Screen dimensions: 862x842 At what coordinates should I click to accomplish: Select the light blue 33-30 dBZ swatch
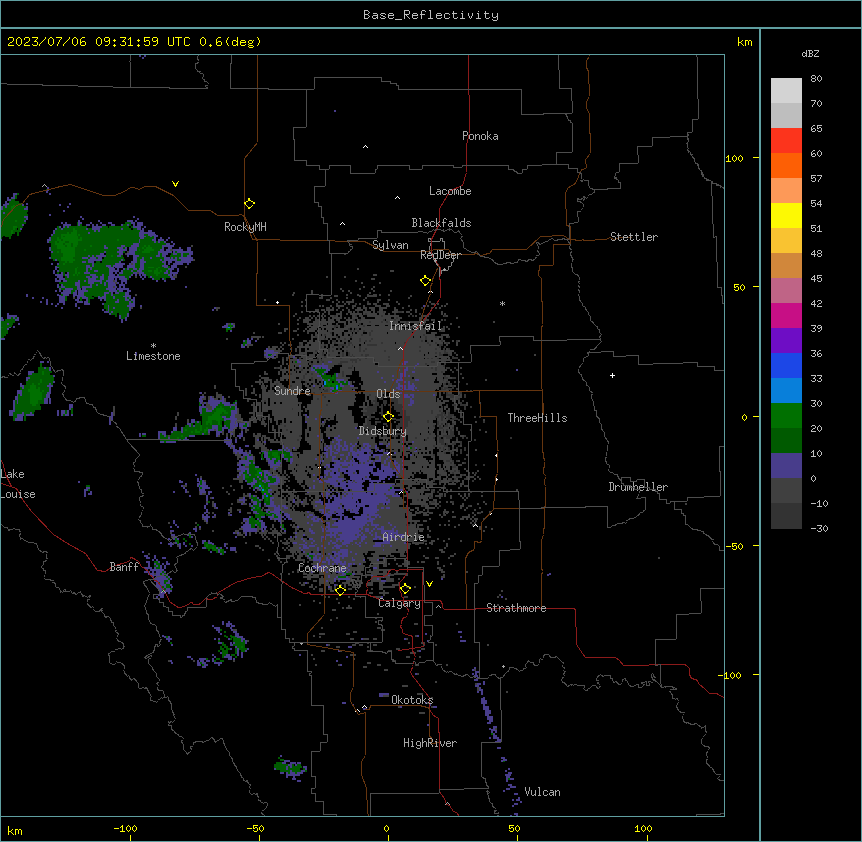(786, 391)
